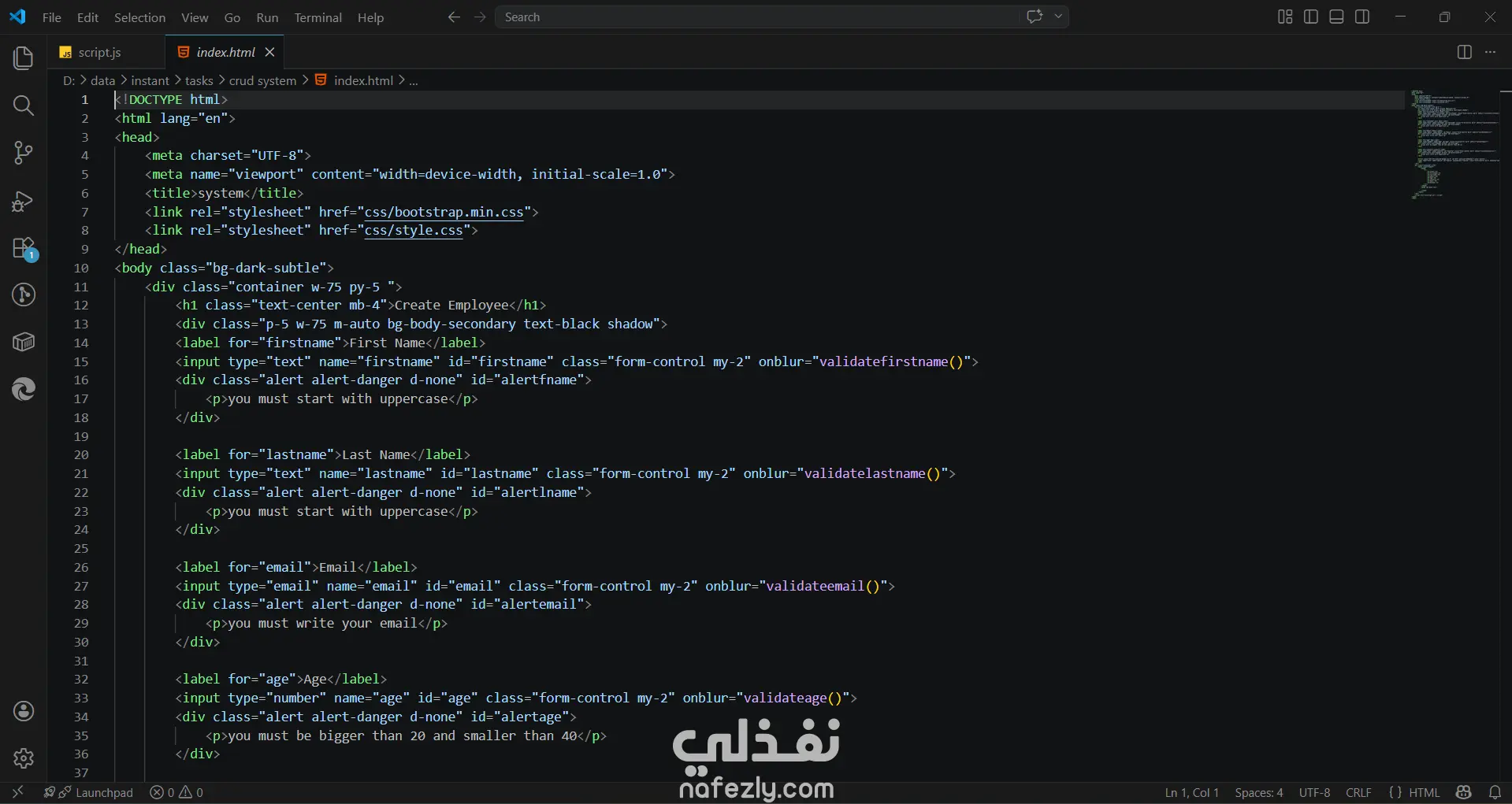The width and height of the screenshot is (1512, 804).
Task: Toggle the bottom panel
Action: (x=1336, y=17)
